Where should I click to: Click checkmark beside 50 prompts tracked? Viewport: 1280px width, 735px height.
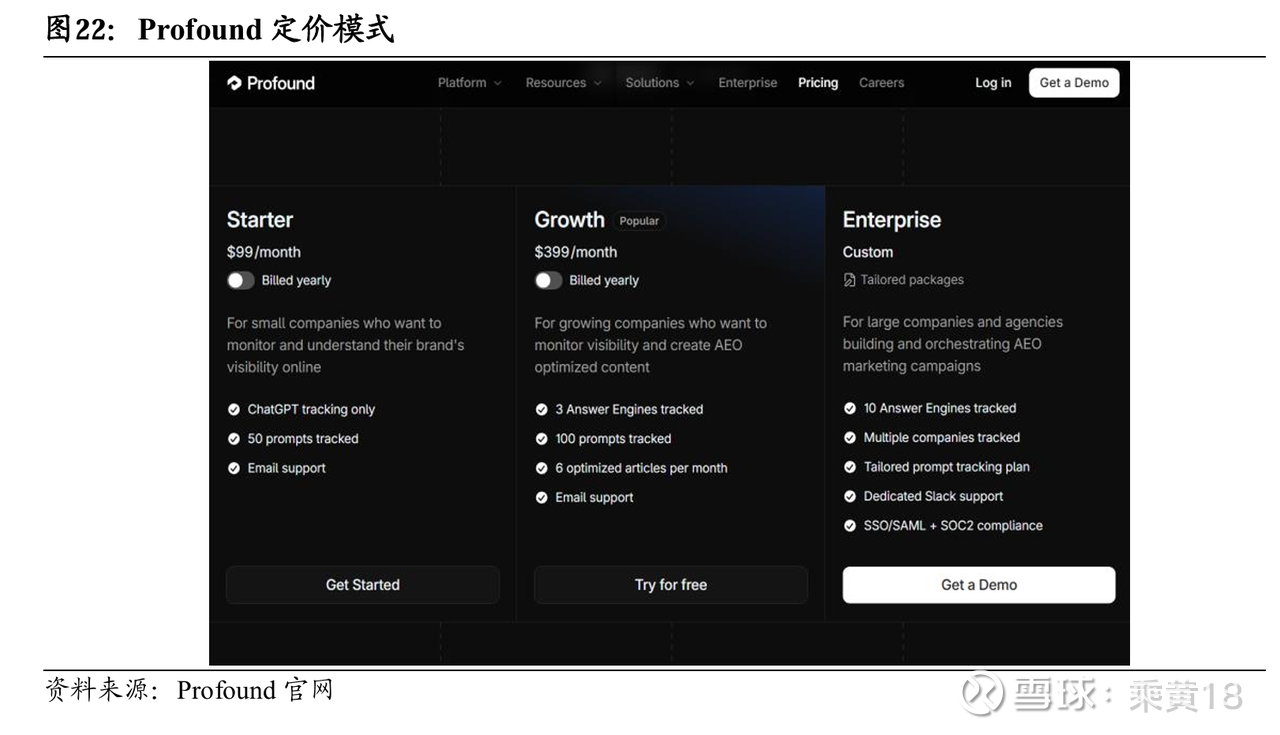point(234,438)
